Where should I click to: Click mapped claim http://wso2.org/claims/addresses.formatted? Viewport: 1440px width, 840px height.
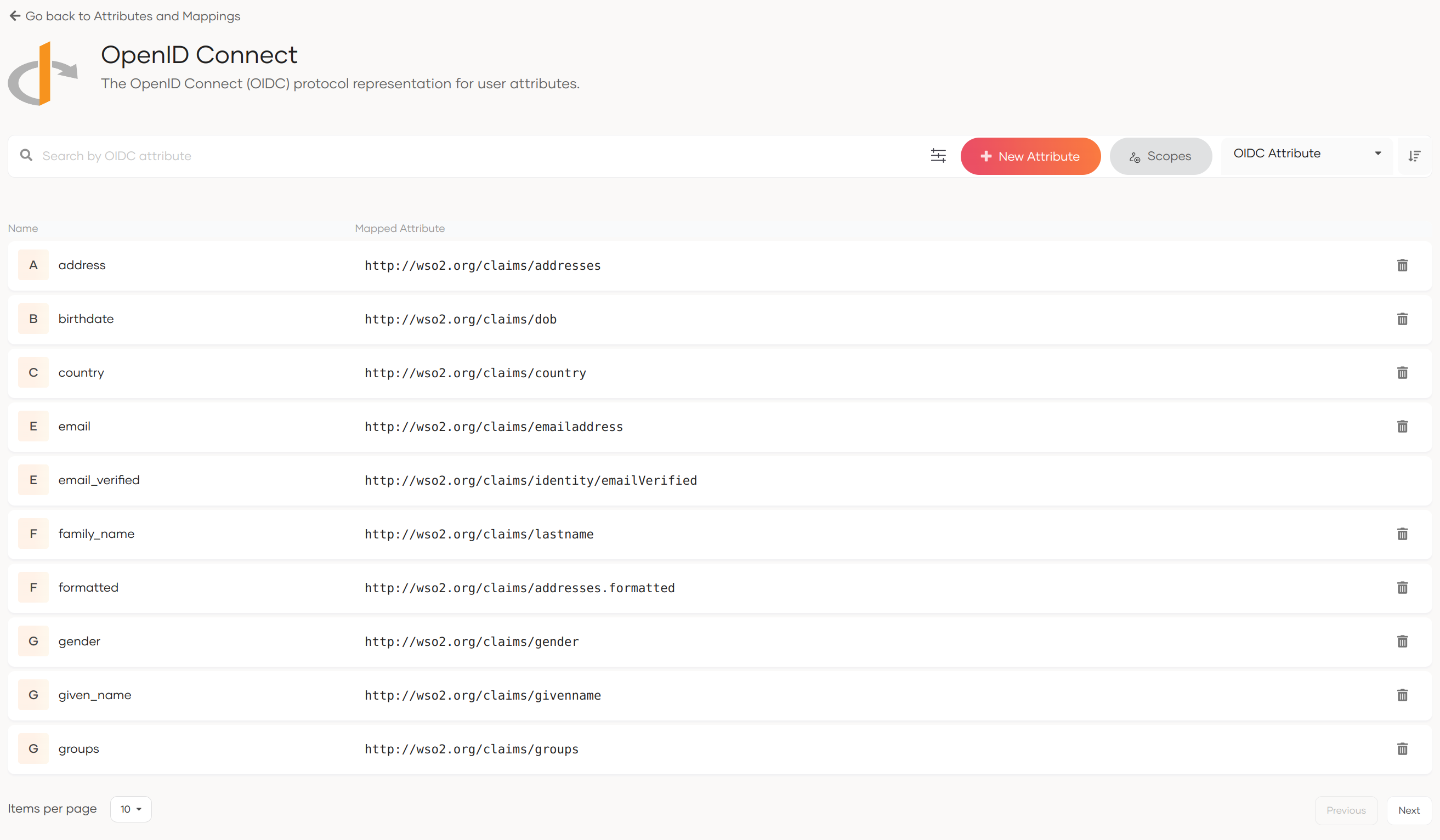[519, 588]
